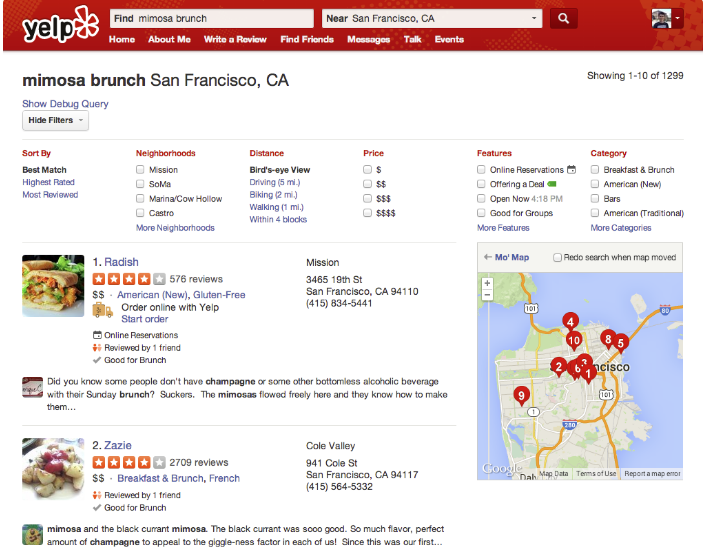Zoom out on the map

(x=487, y=295)
